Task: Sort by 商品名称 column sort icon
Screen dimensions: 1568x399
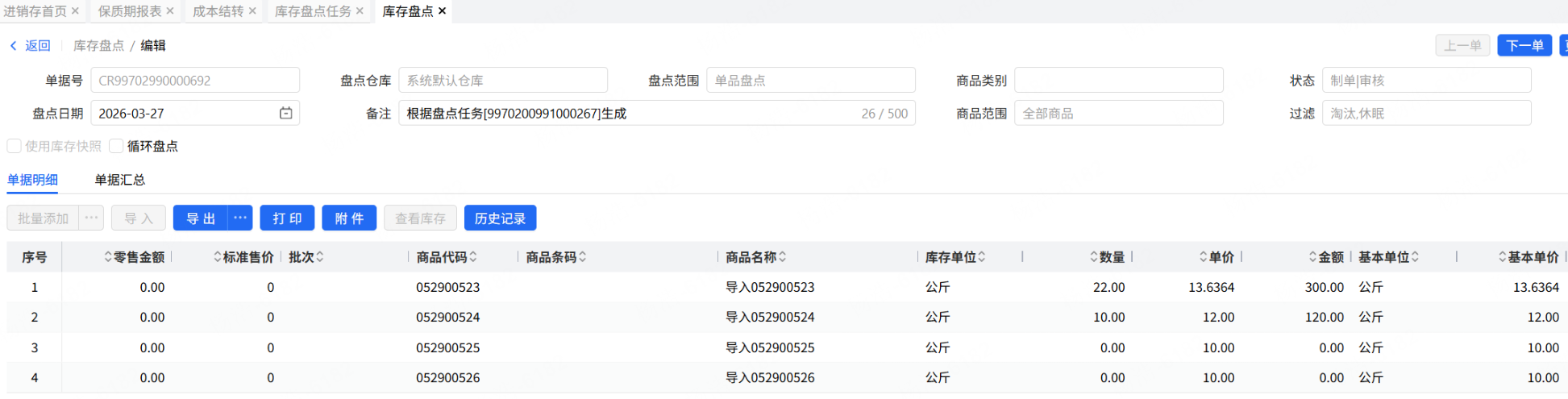Action: coord(782,257)
